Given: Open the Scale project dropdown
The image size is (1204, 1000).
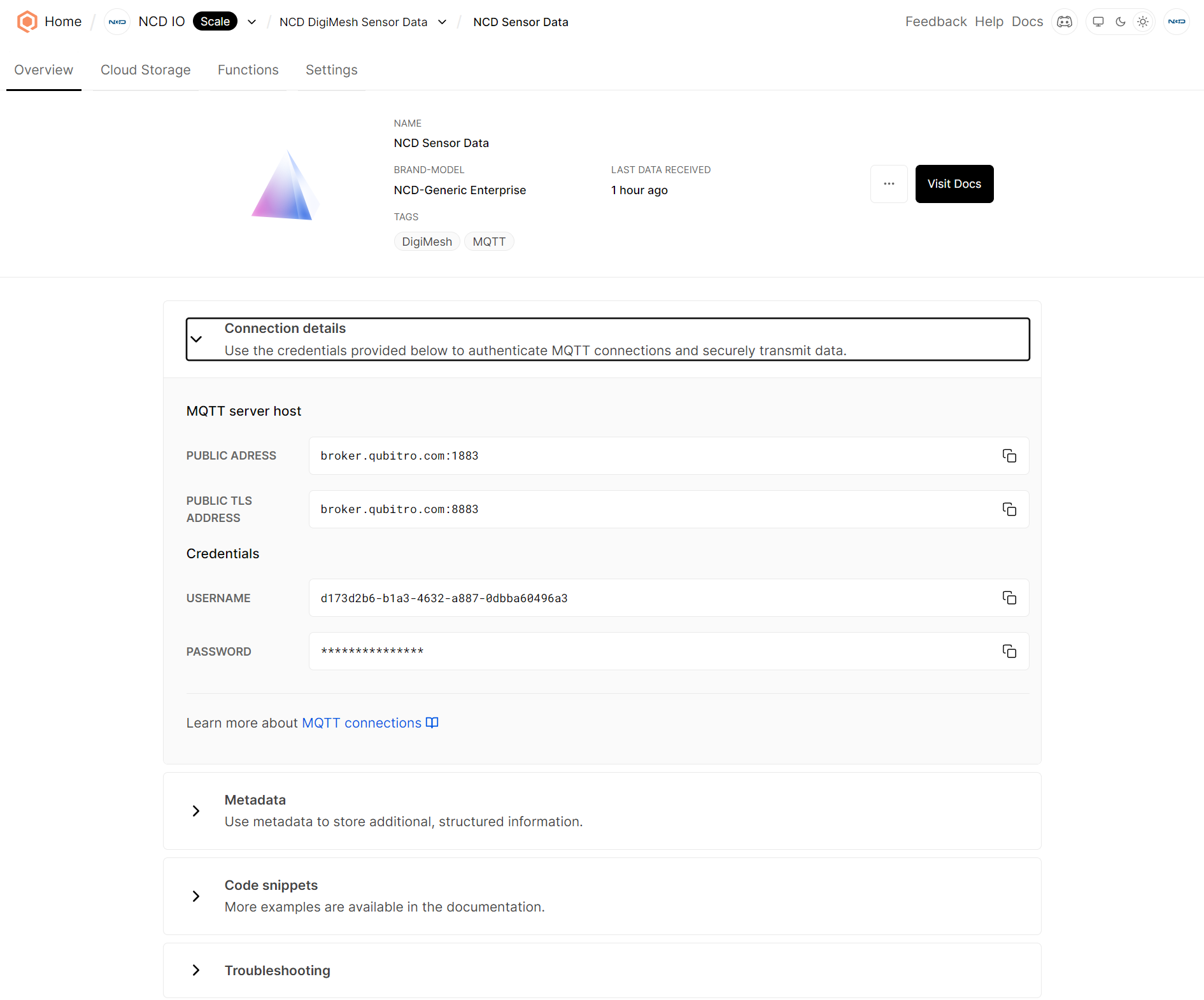Looking at the screenshot, I should (x=251, y=21).
